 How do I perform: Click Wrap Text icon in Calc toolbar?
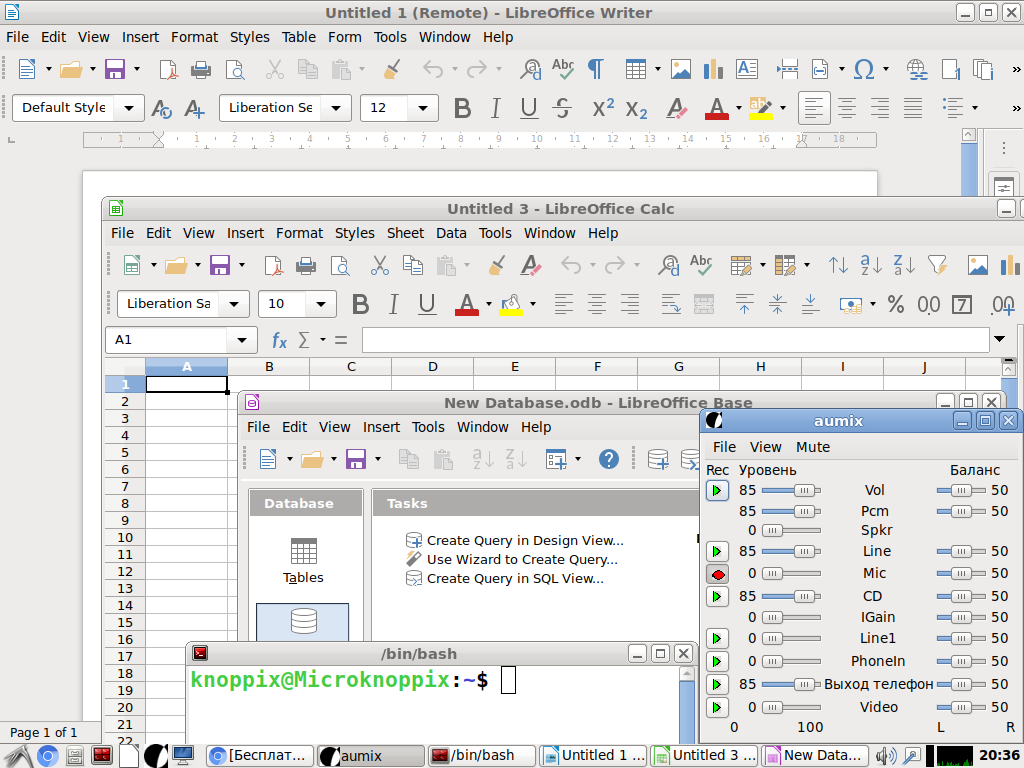[x=671, y=304]
